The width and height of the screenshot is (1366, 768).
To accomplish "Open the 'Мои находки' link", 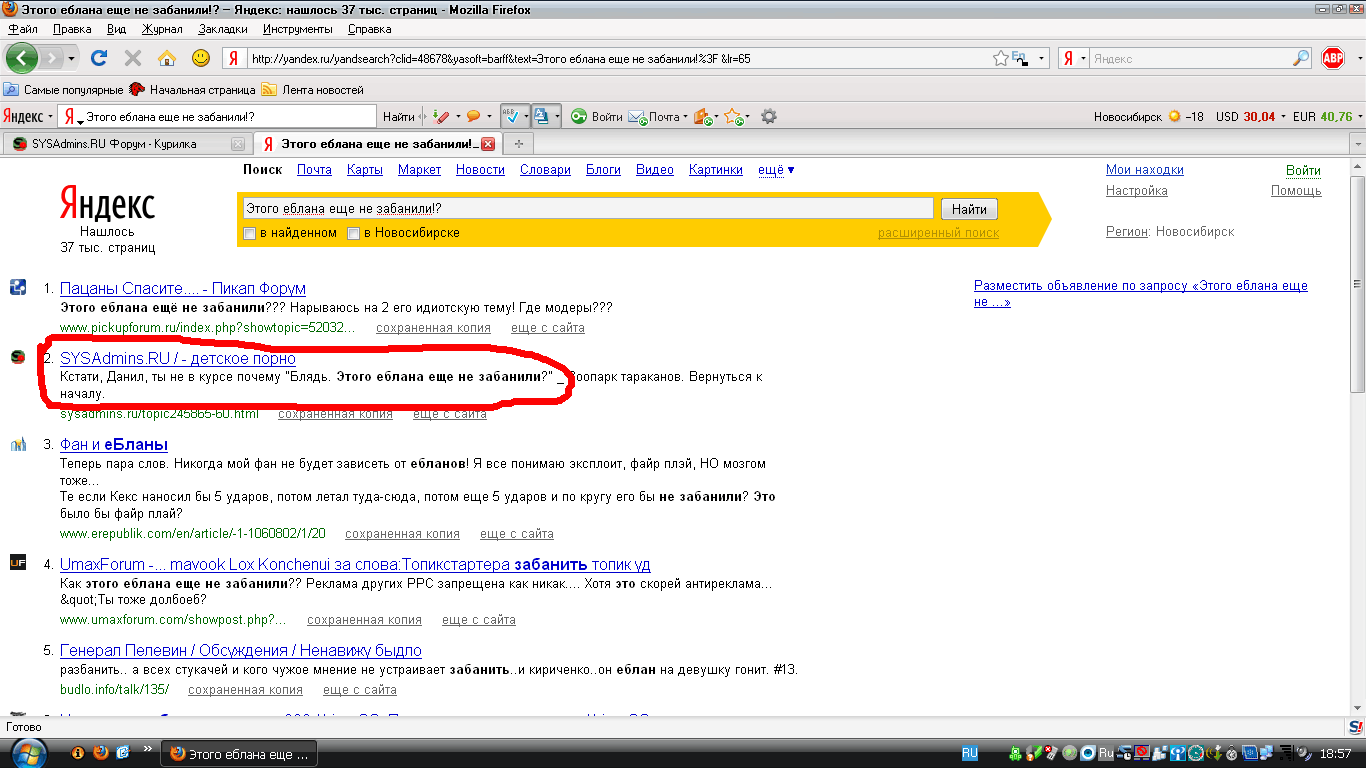I will tap(1145, 170).
